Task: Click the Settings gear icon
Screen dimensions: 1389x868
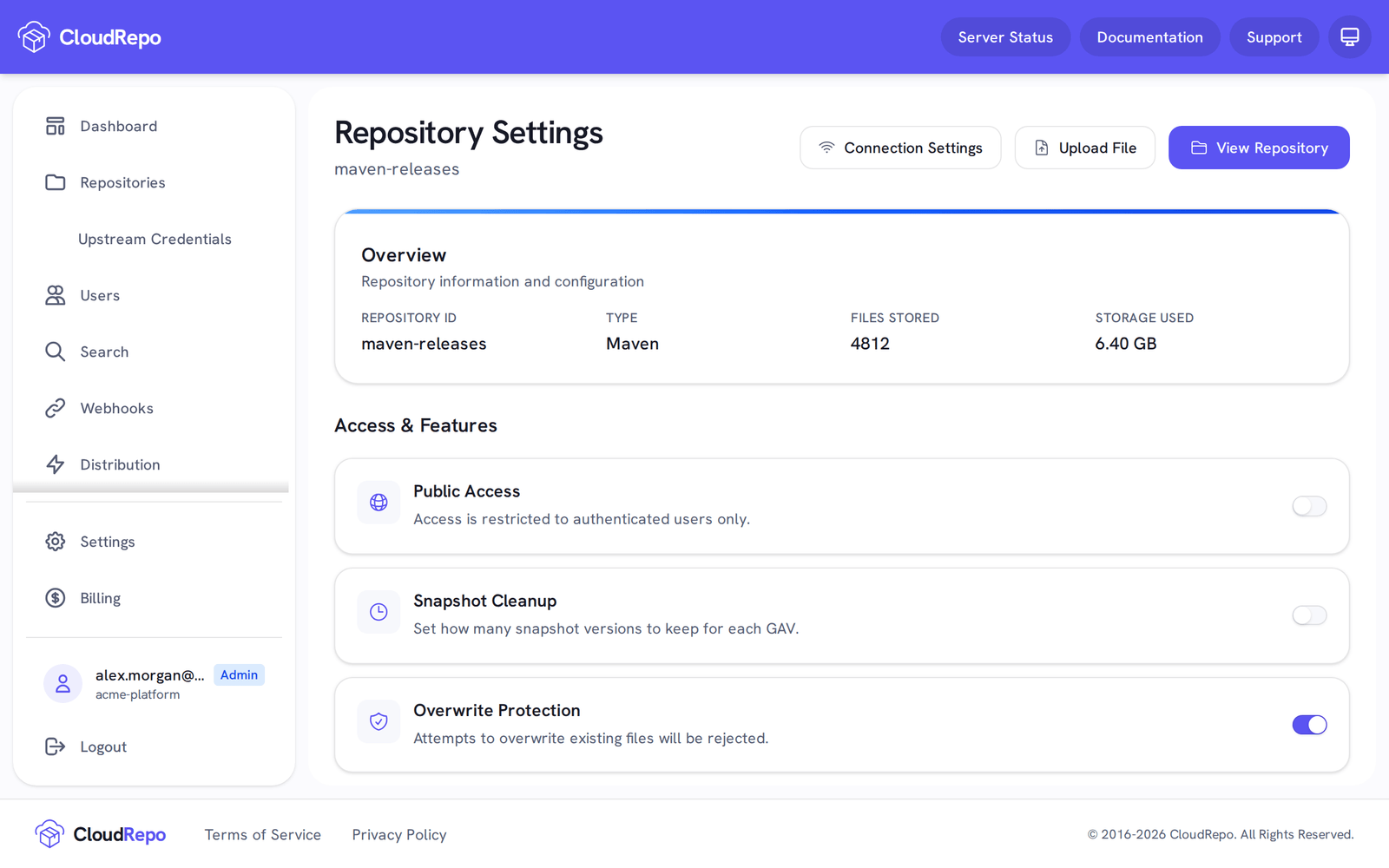Action: point(56,542)
